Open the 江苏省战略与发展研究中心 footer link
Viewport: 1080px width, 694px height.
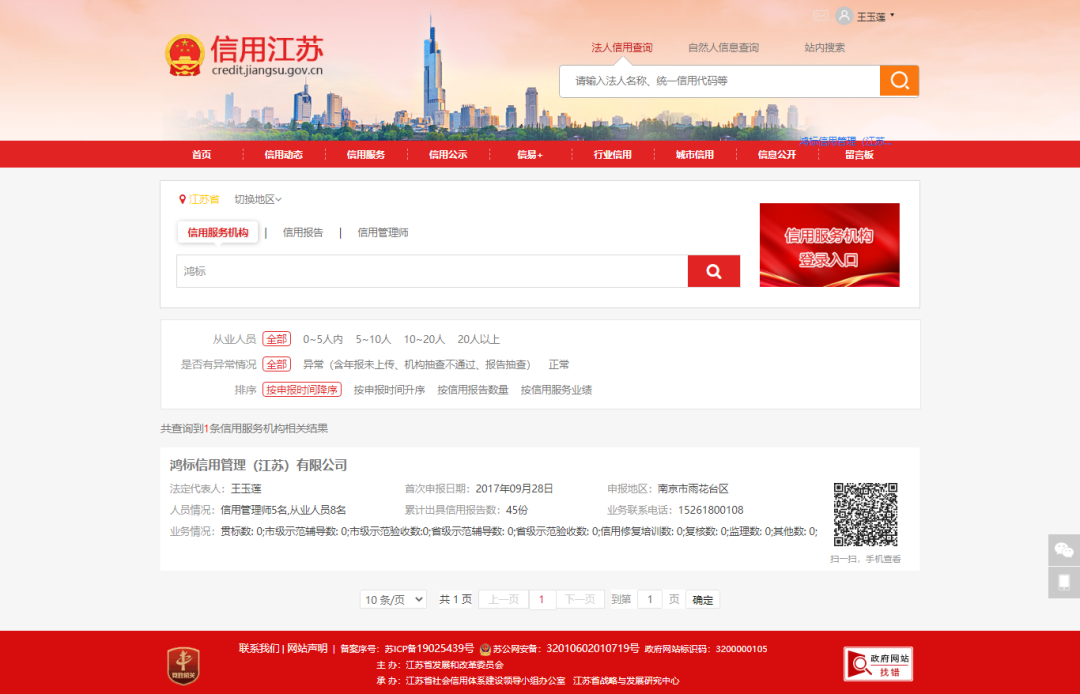pos(626,681)
